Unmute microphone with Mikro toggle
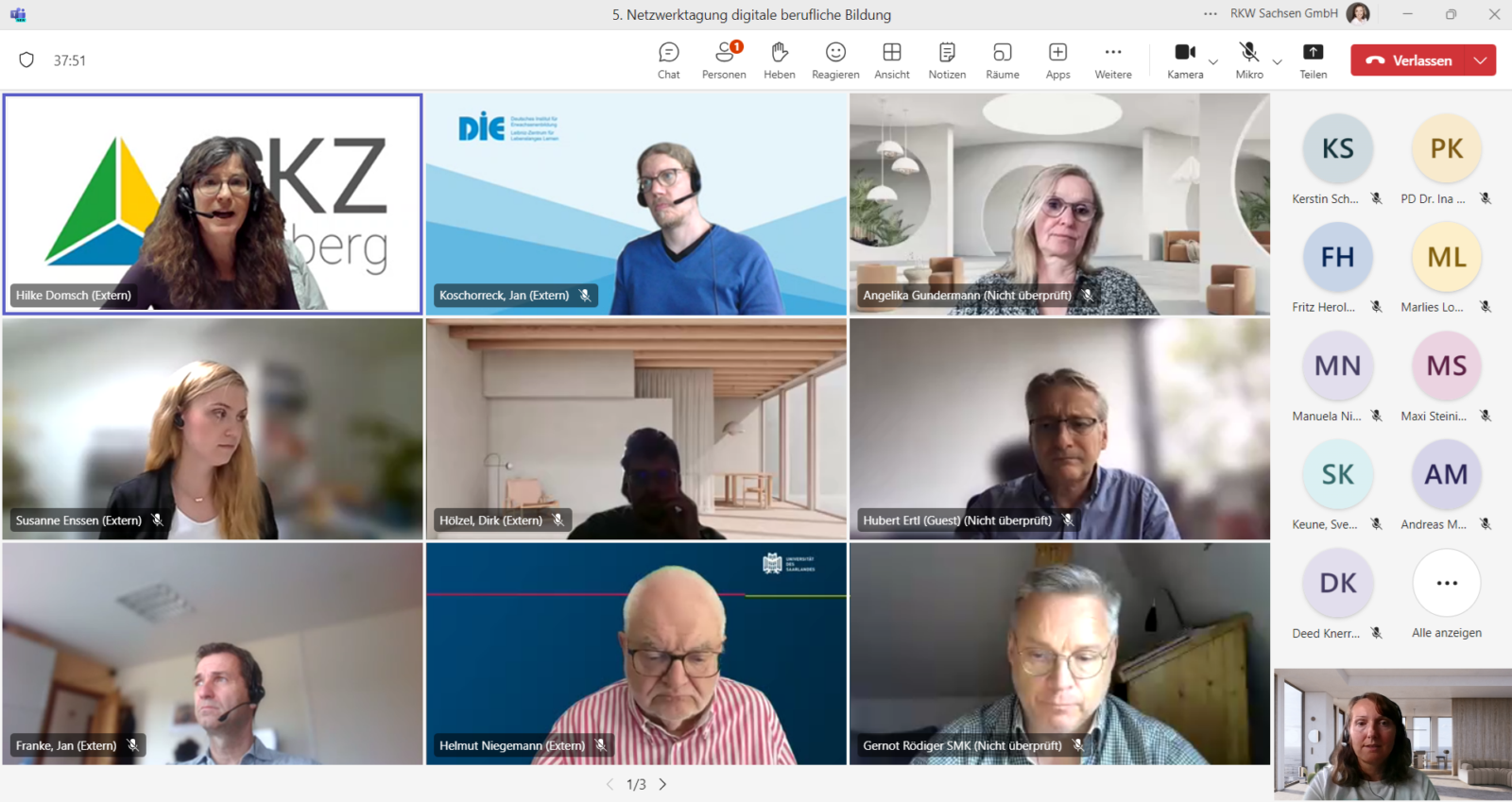This screenshot has height=802, width=1512. click(x=1248, y=60)
